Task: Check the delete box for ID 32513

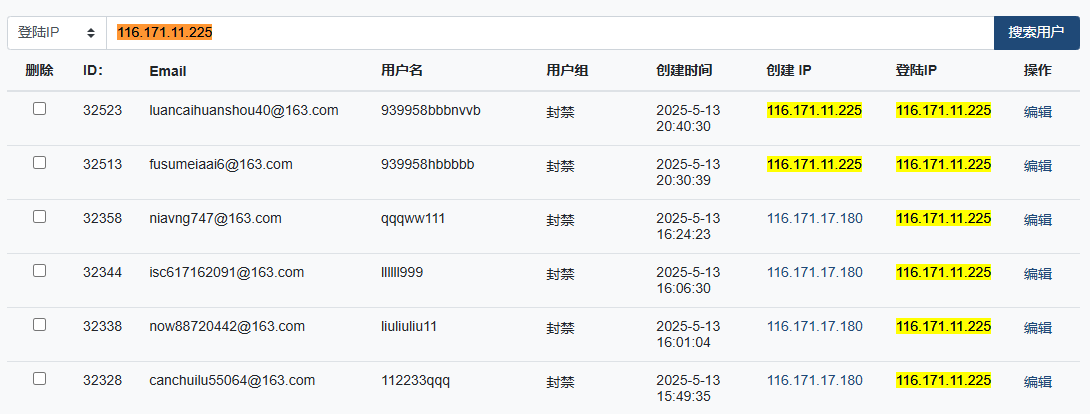Action: click(x=40, y=163)
